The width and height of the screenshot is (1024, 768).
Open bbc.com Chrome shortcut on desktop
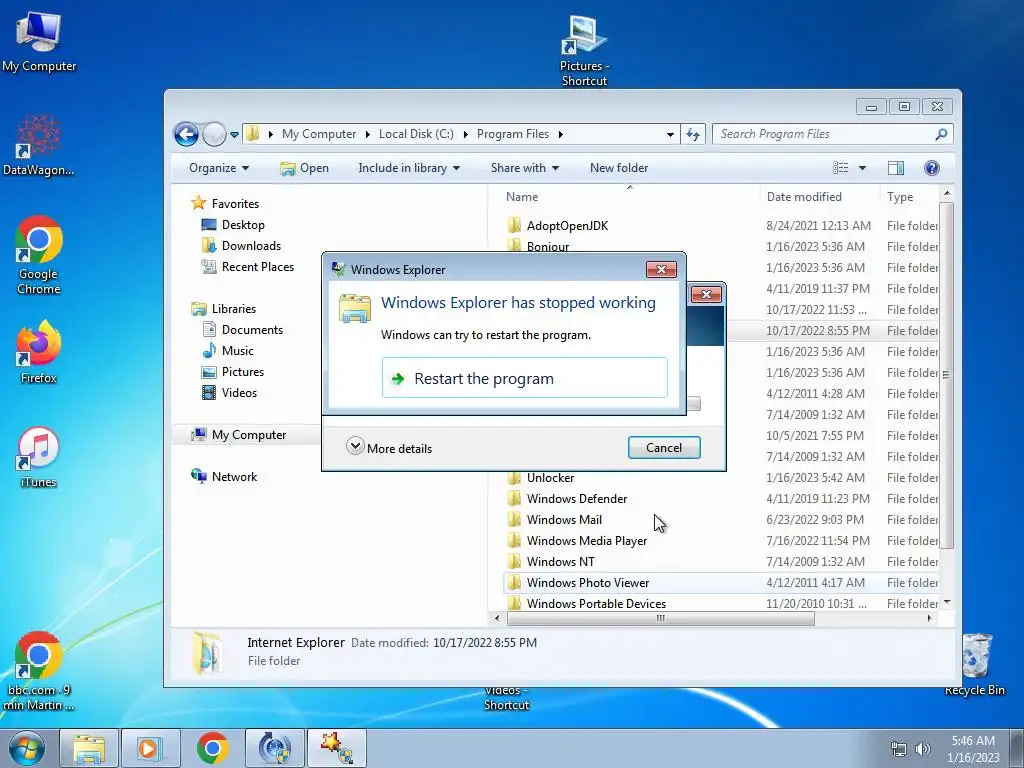click(39, 671)
